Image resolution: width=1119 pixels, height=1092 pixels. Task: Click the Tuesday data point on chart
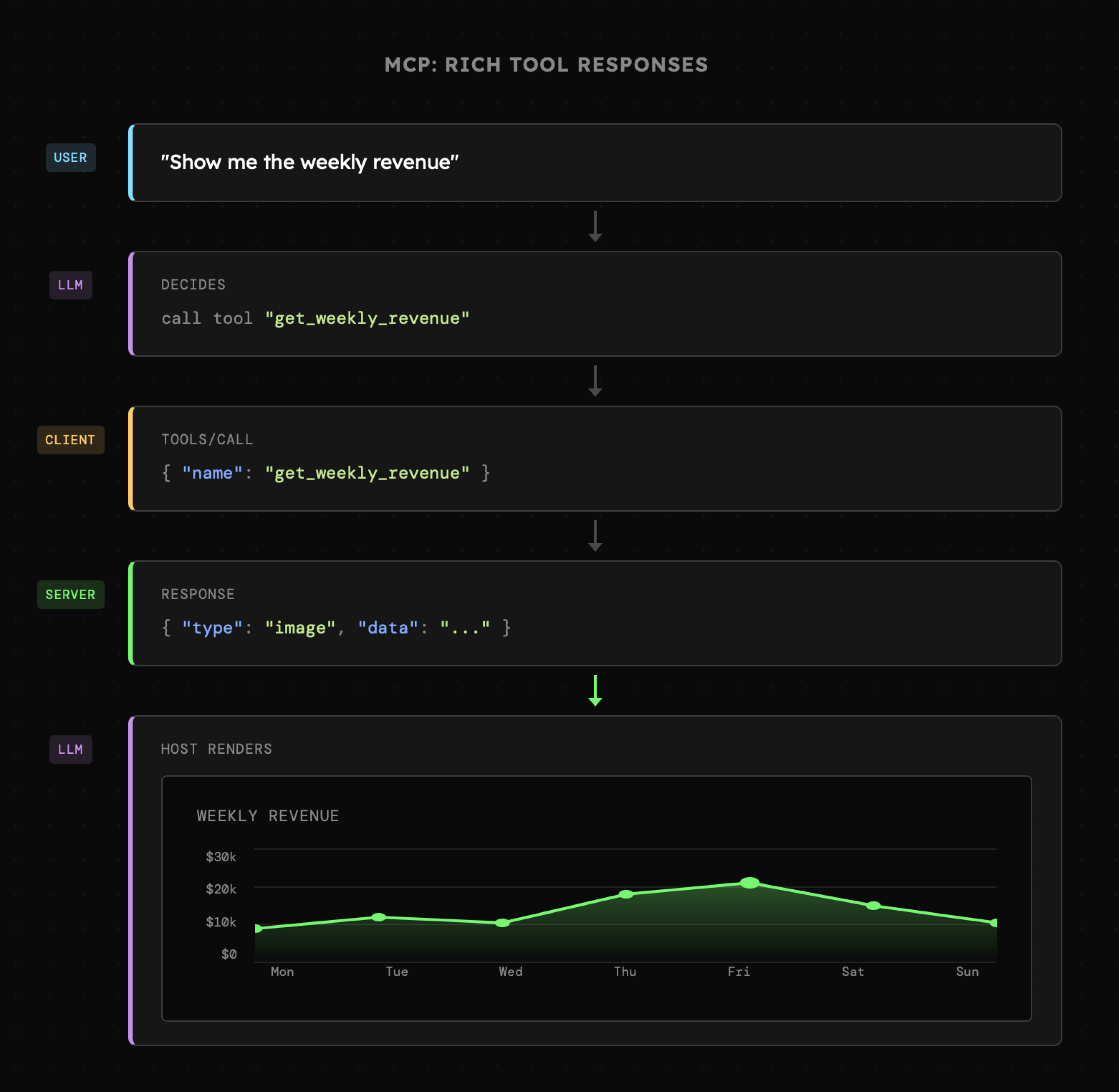pyautogui.click(x=378, y=917)
